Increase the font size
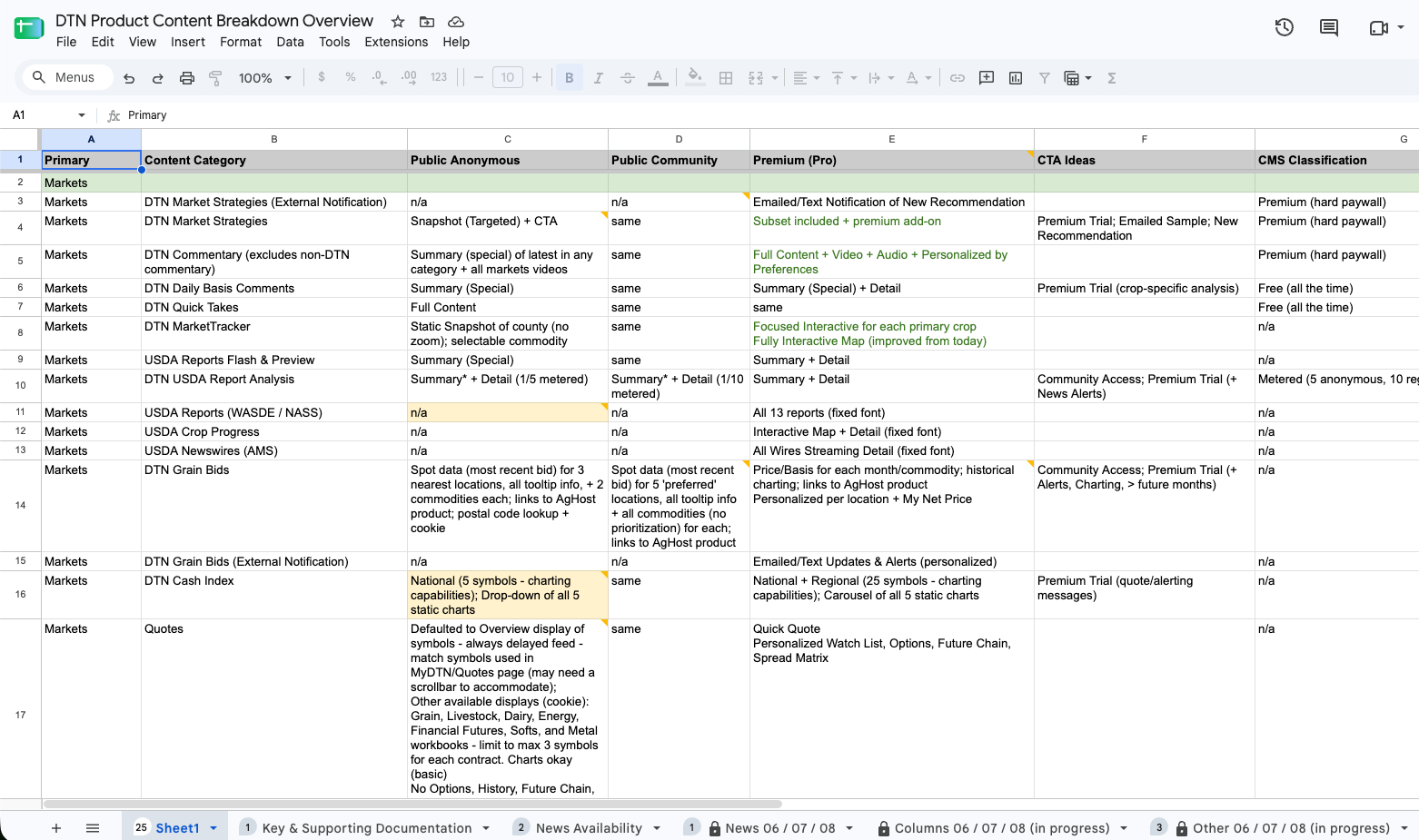Image resolution: width=1419 pixels, height=840 pixels. pos(537,78)
